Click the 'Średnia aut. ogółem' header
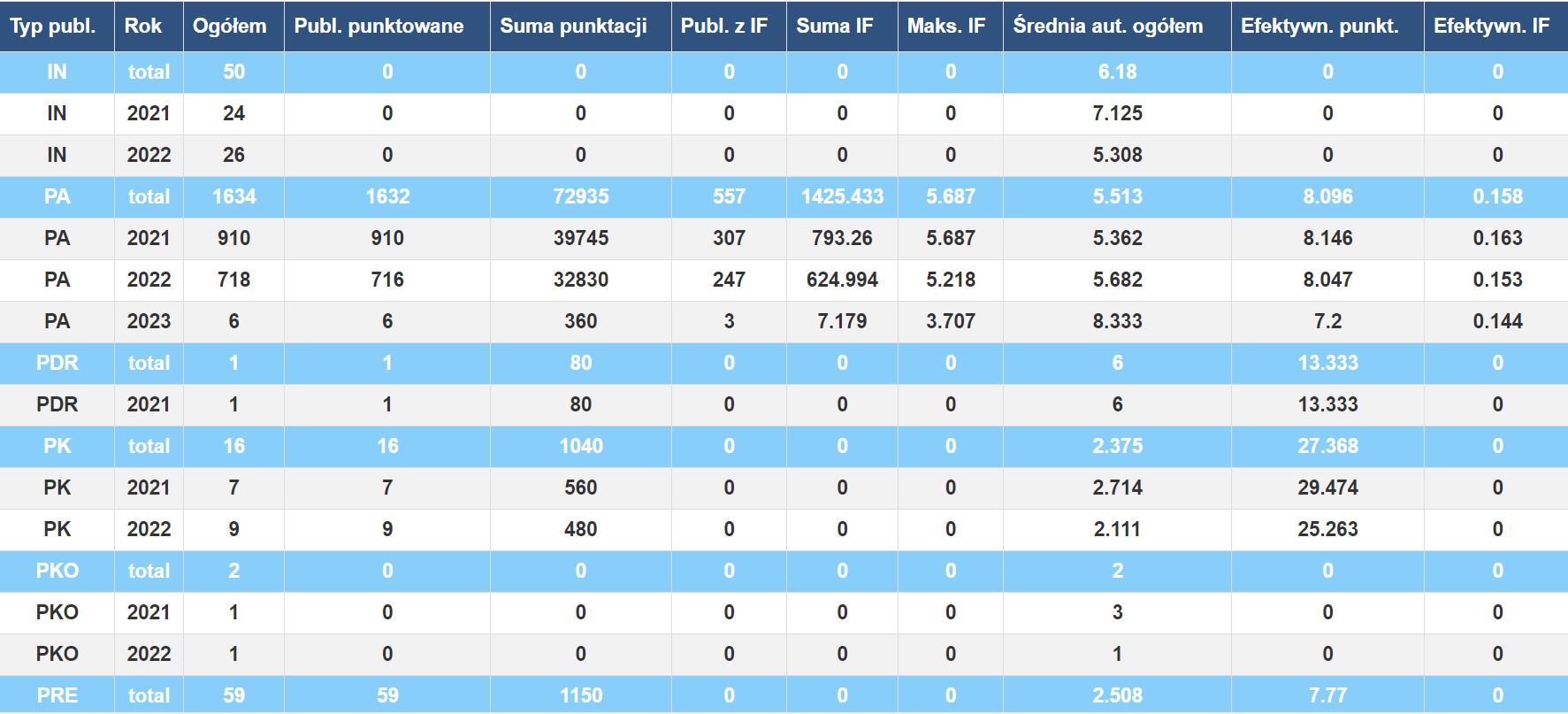The image size is (1568, 714). click(1108, 26)
